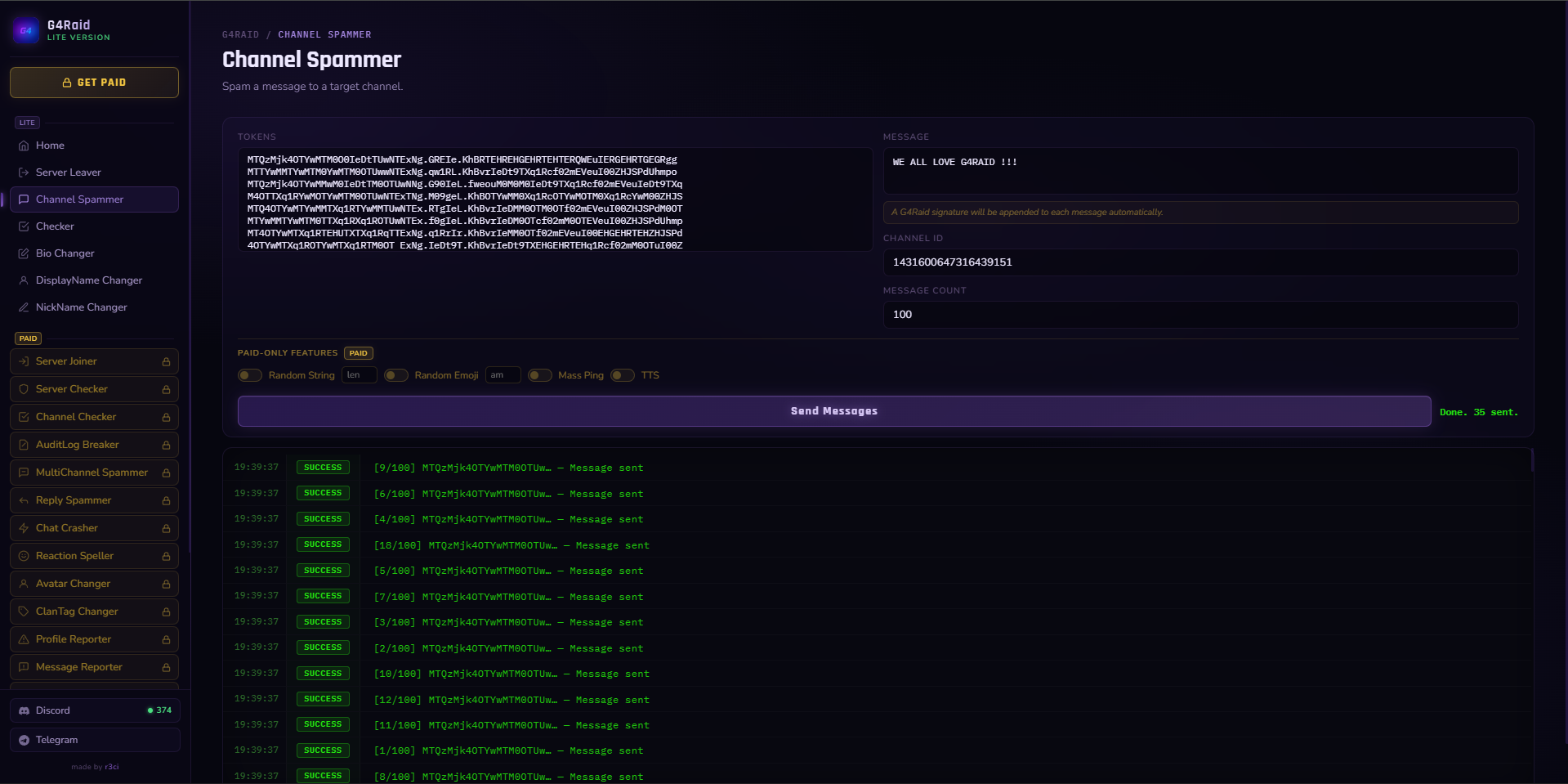This screenshot has width=1568, height=784.
Task: Click the Avatar Changer person icon
Action: pyautogui.click(x=24, y=584)
